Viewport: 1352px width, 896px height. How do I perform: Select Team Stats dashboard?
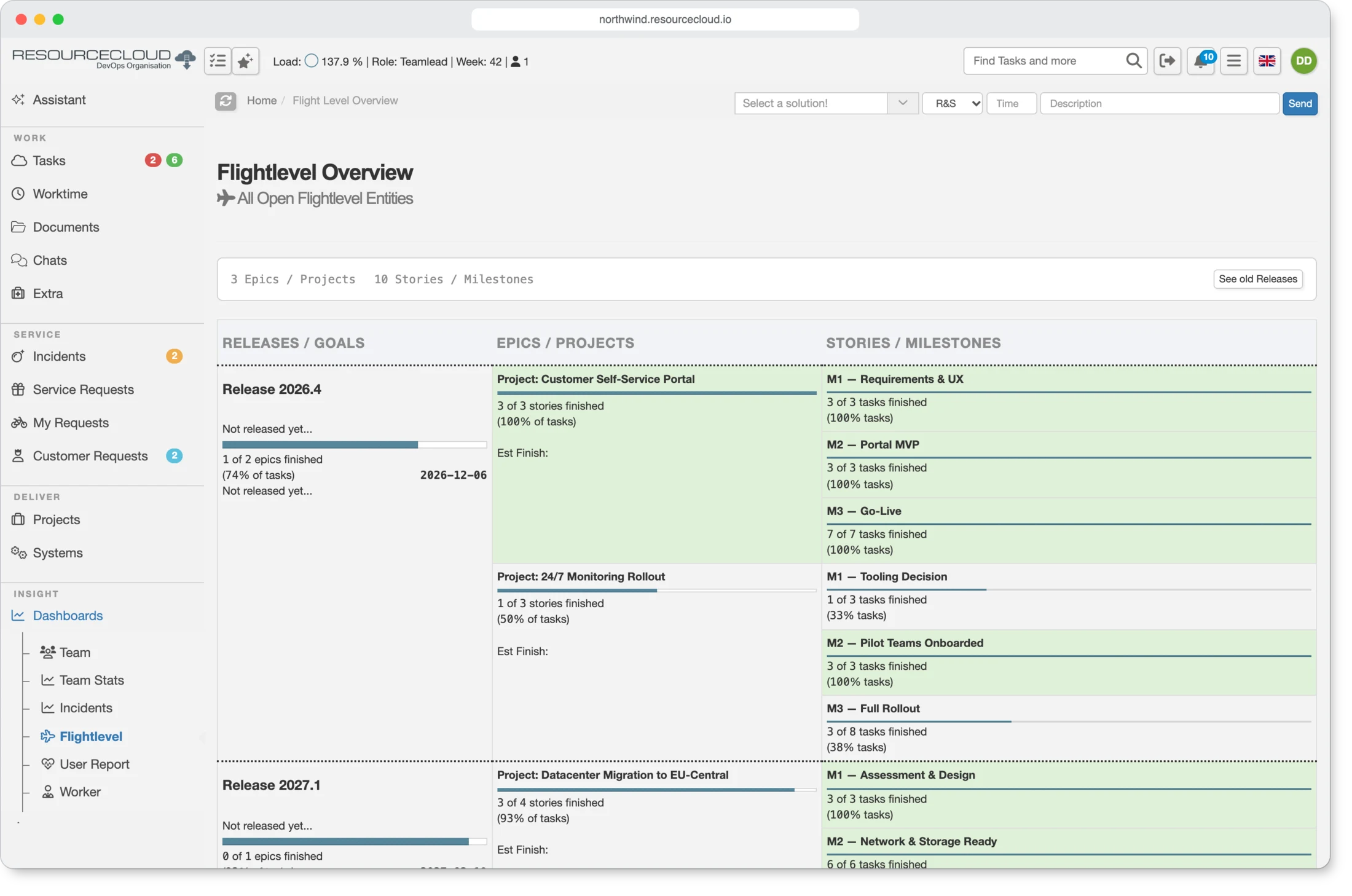92,680
